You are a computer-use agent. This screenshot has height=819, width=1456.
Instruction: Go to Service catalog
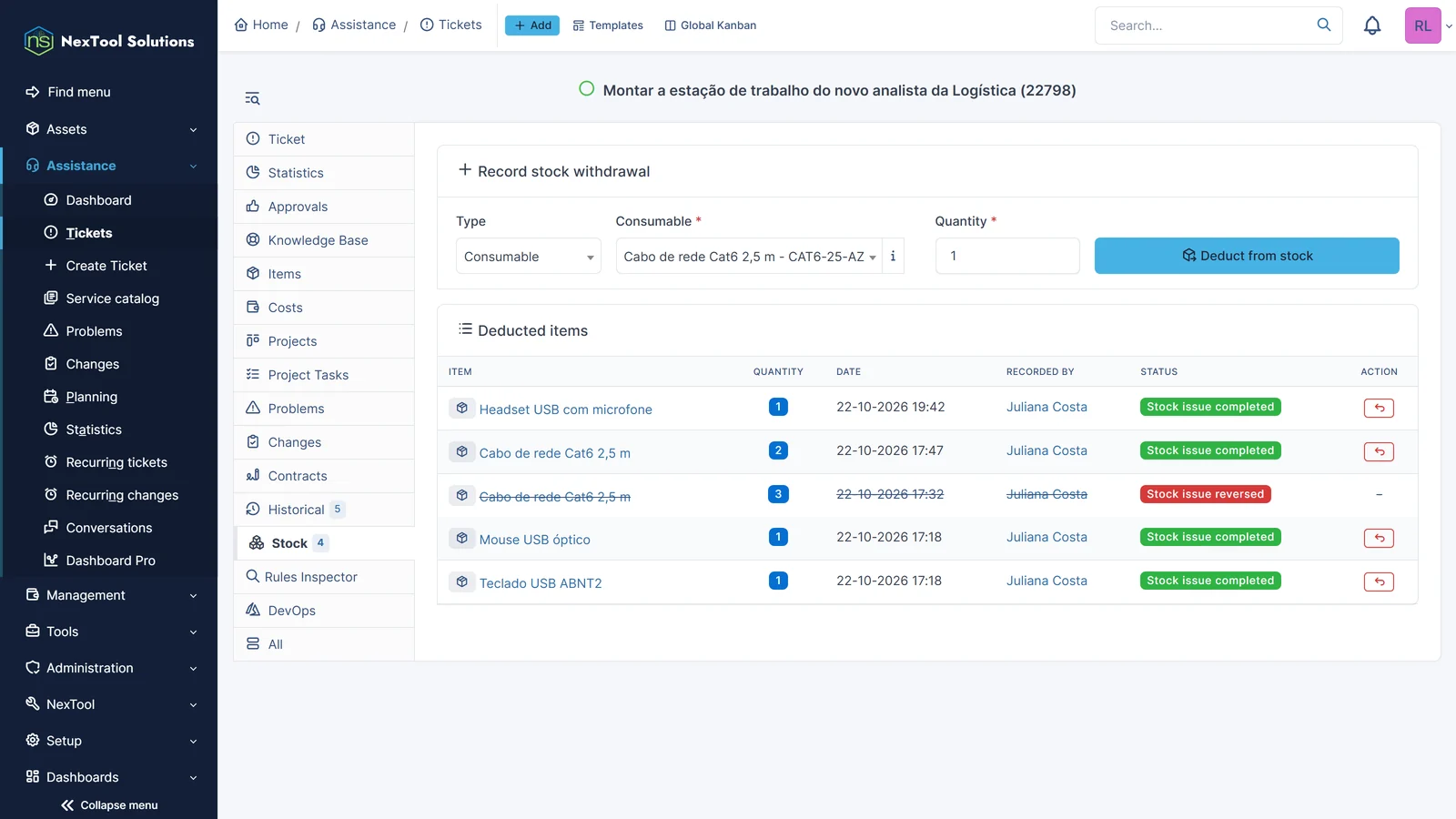pyautogui.click(x=112, y=298)
